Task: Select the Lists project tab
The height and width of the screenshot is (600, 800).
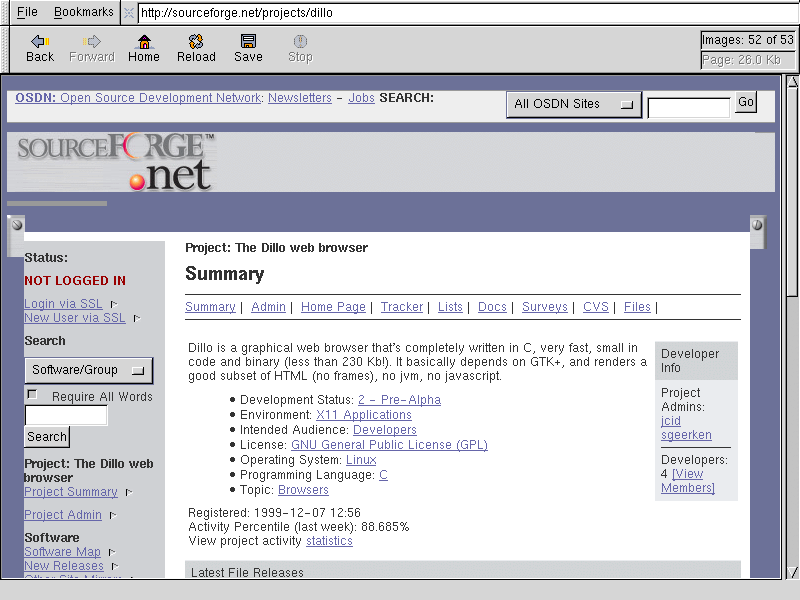Action: [x=450, y=307]
